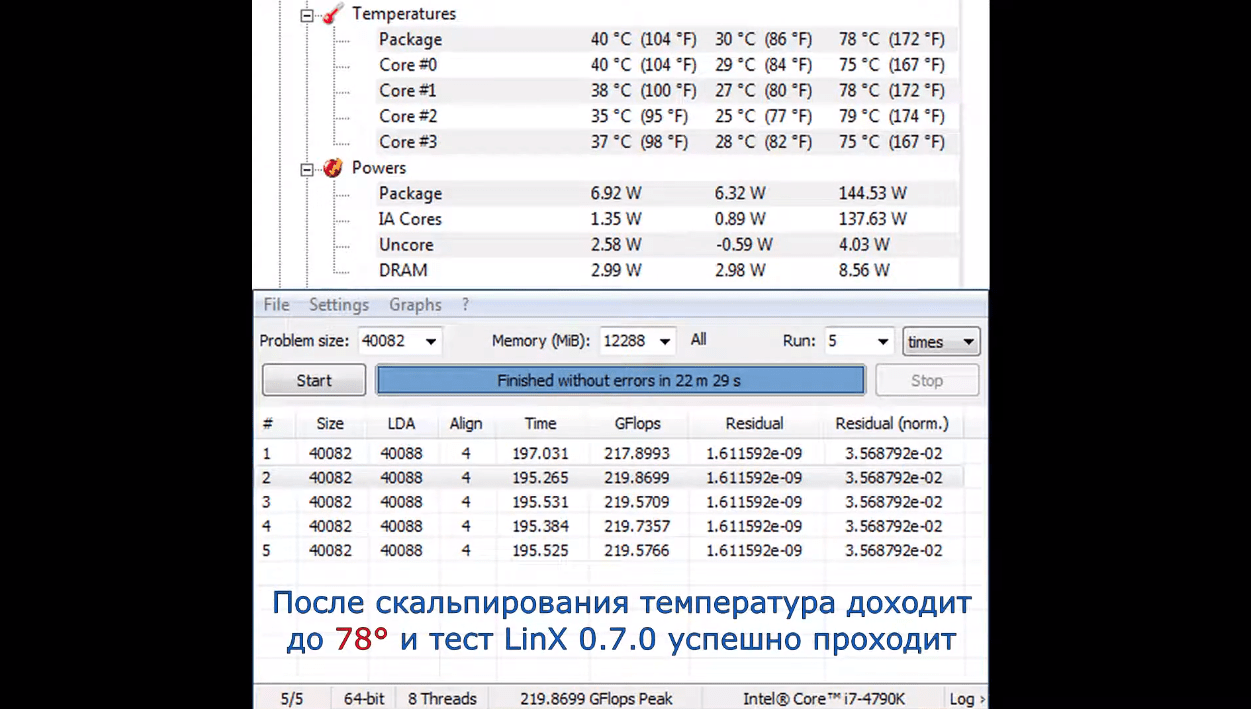Open the times unit dropdown
The height and width of the screenshot is (709, 1251).
tap(967, 342)
